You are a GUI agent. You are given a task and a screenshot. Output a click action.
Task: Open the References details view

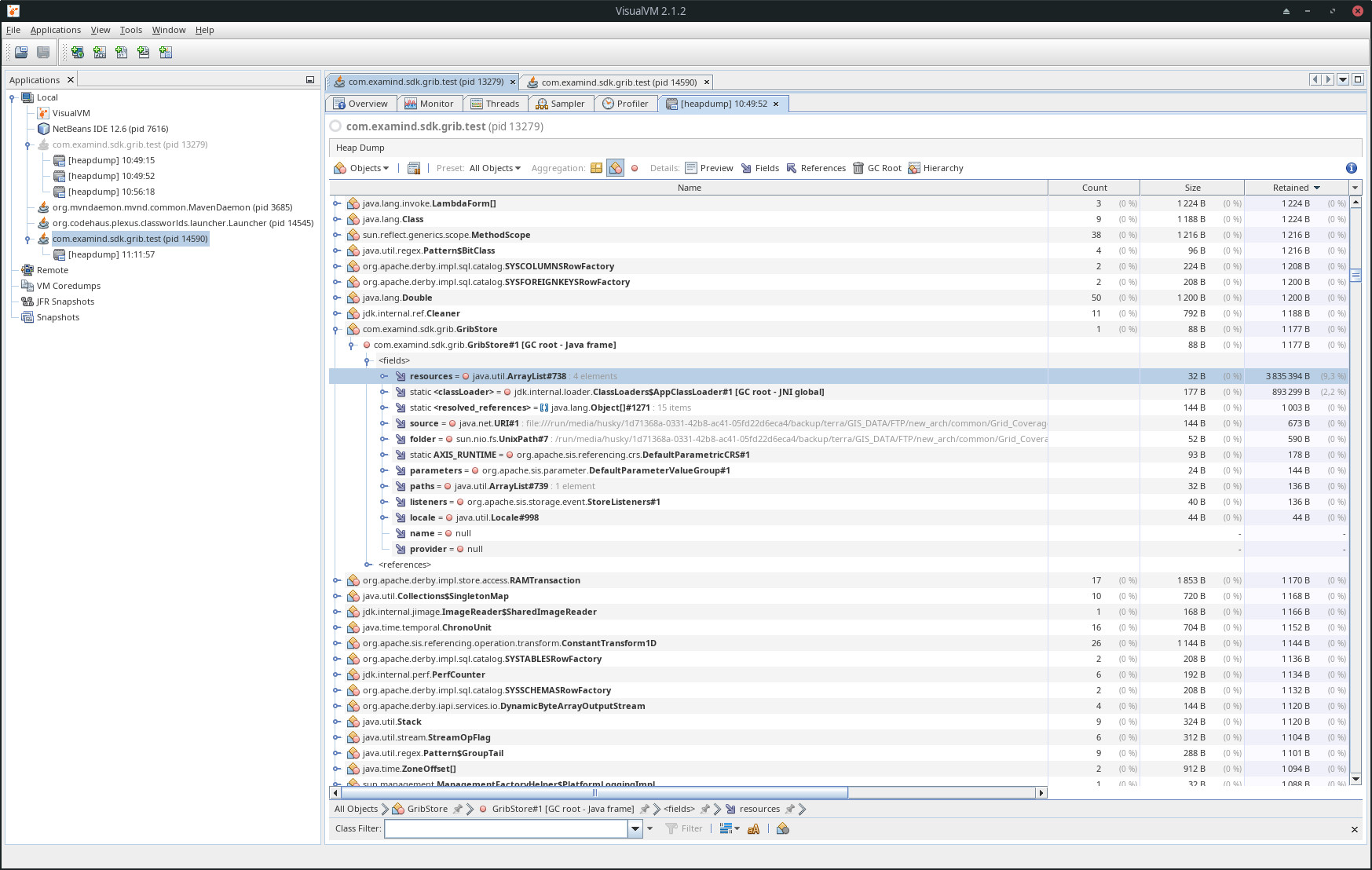[x=817, y=167]
